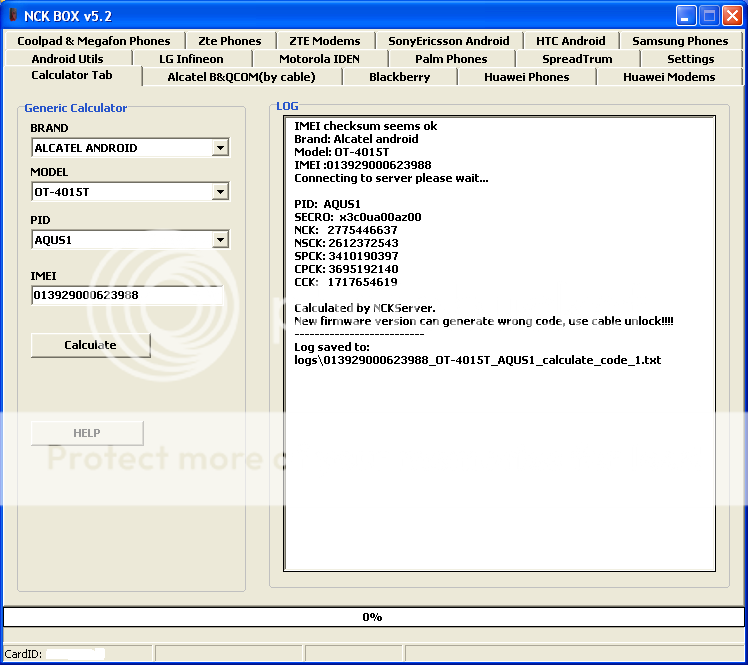Viewport: 748px width, 665px height.
Task: Switch to Alcatel B&QCOM(by cable) tab
Action: [x=241, y=77]
